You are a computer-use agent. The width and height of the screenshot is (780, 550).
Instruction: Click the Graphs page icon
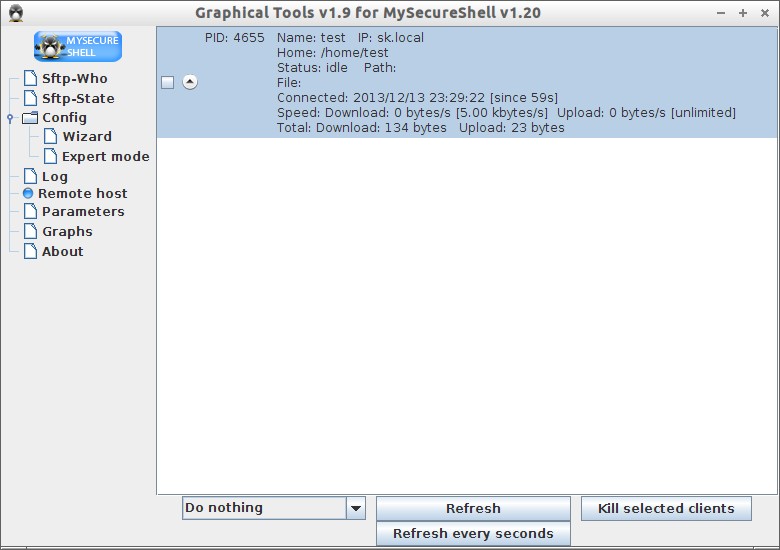pyautogui.click(x=30, y=231)
